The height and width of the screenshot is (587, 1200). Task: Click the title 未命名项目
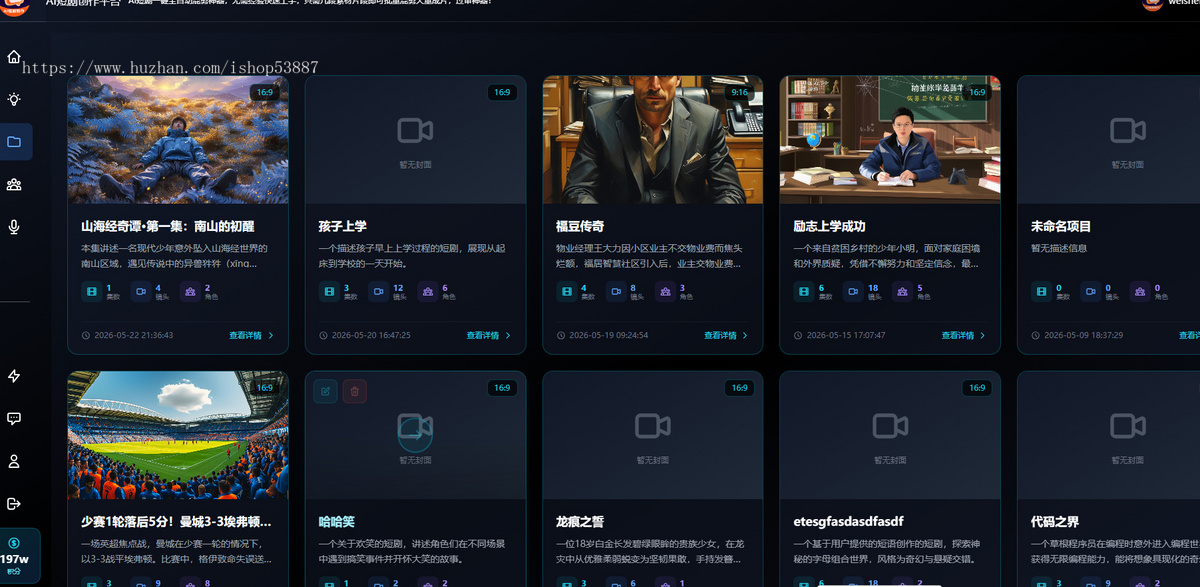click(1061, 227)
